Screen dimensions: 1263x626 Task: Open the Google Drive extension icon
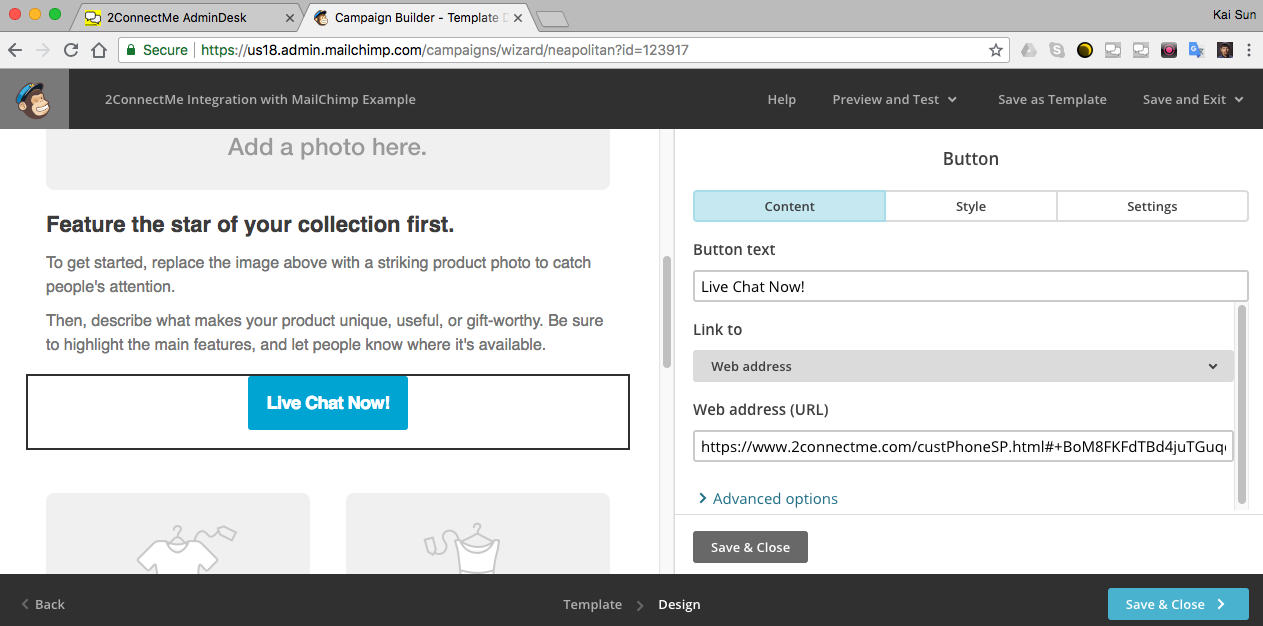[1029, 50]
